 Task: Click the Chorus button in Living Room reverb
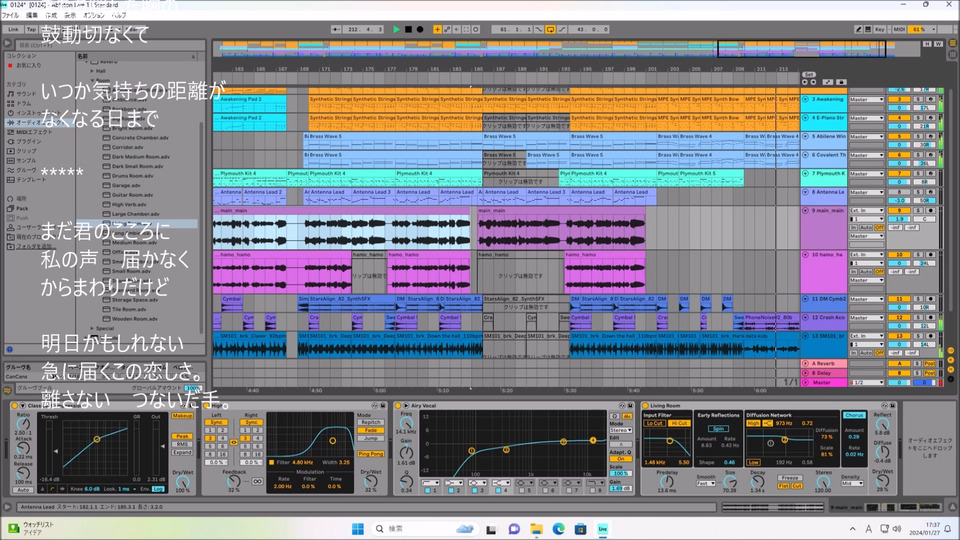854,414
